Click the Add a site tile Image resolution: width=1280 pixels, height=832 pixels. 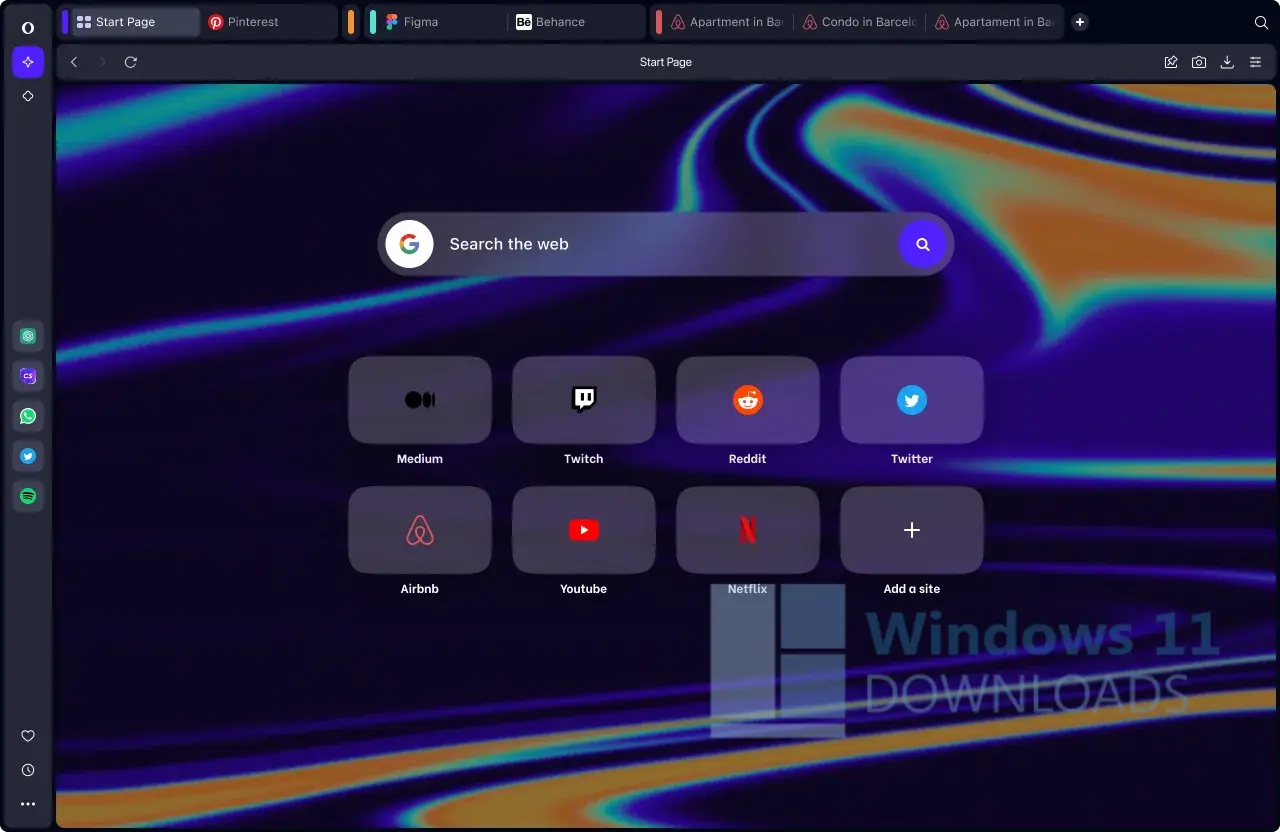point(912,530)
